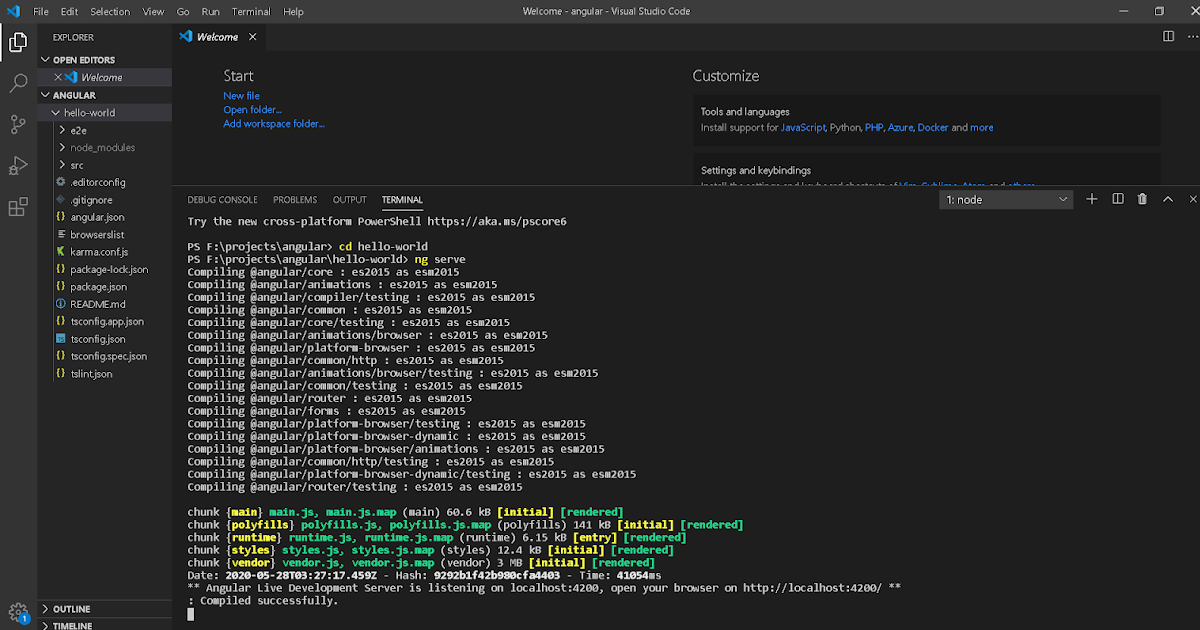Click the 'Open folder...' link

pos(252,109)
